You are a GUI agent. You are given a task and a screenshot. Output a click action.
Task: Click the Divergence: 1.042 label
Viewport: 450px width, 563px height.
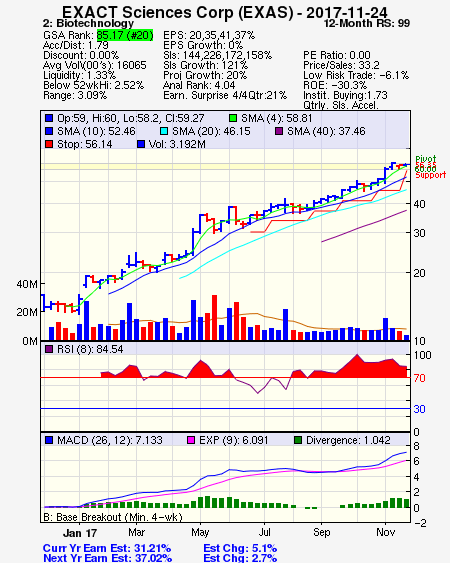(x=348, y=440)
